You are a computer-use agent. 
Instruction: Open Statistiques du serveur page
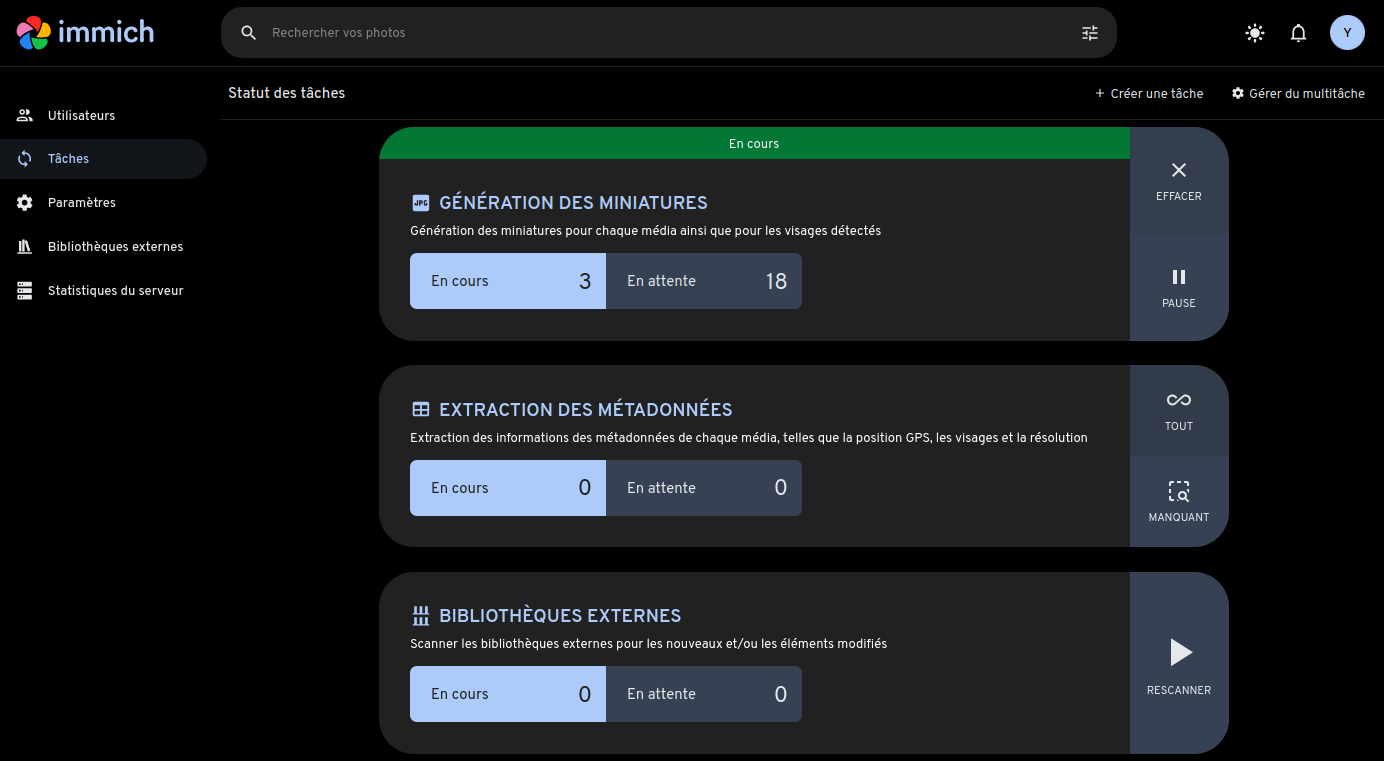115,291
